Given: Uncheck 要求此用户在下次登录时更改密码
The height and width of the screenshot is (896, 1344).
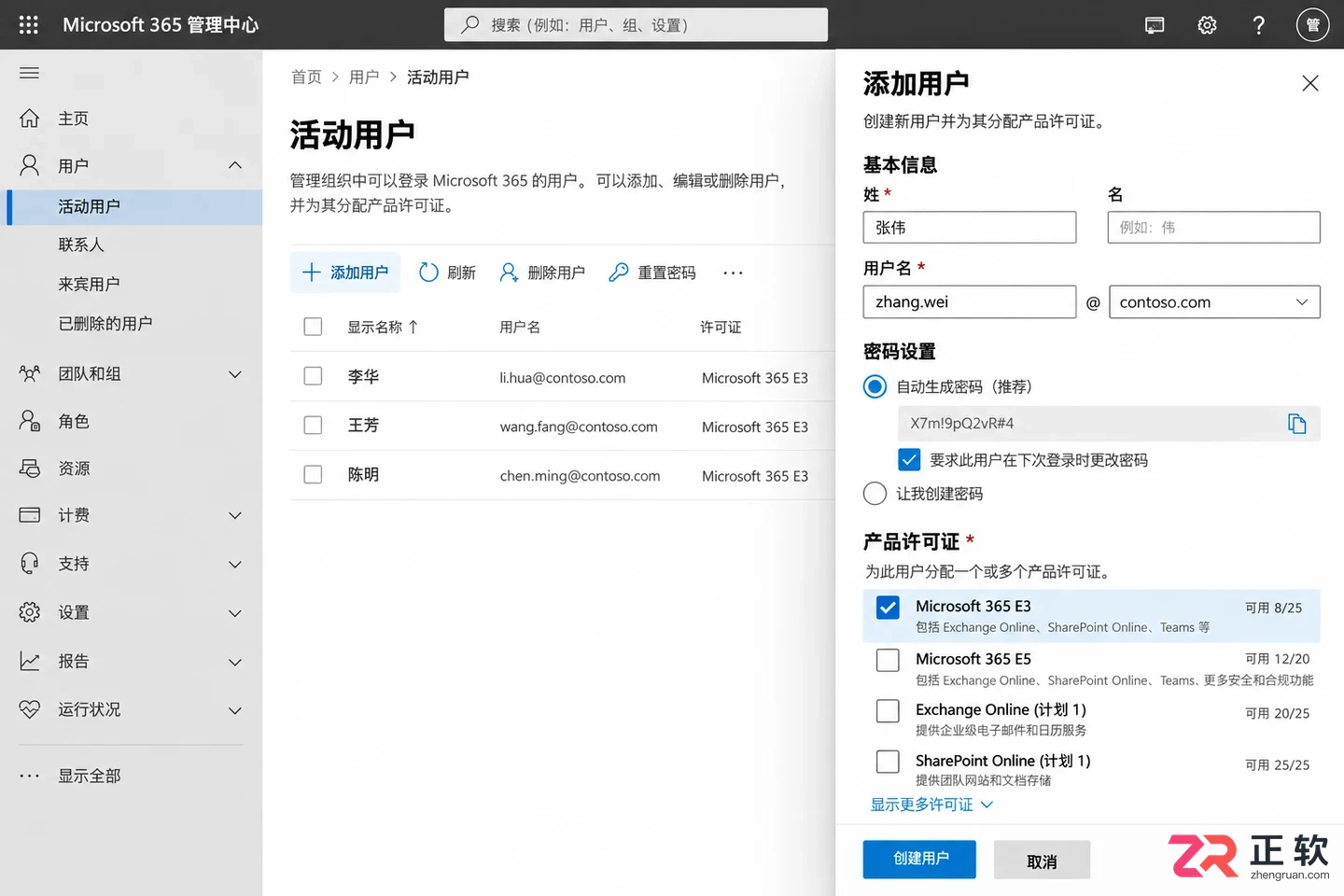Looking at the screenshot, I should pyautogui.click(x=909, y=460).
